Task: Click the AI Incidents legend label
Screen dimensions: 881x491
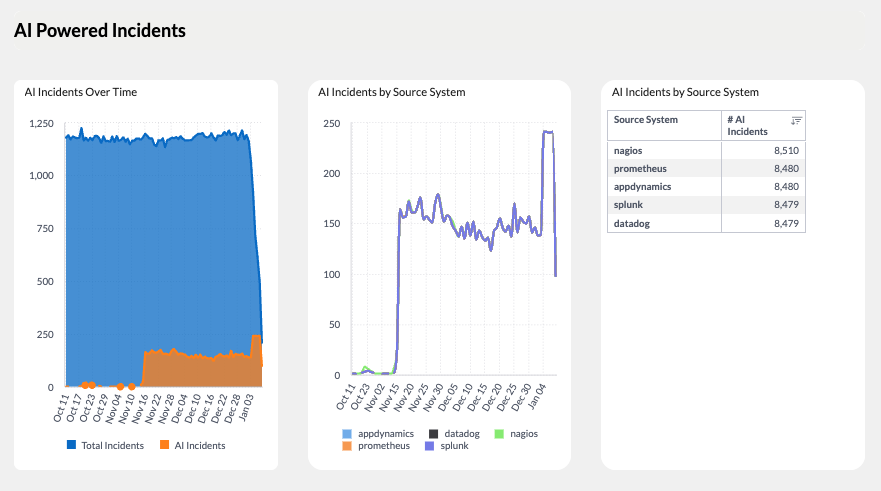Action: 199,445
